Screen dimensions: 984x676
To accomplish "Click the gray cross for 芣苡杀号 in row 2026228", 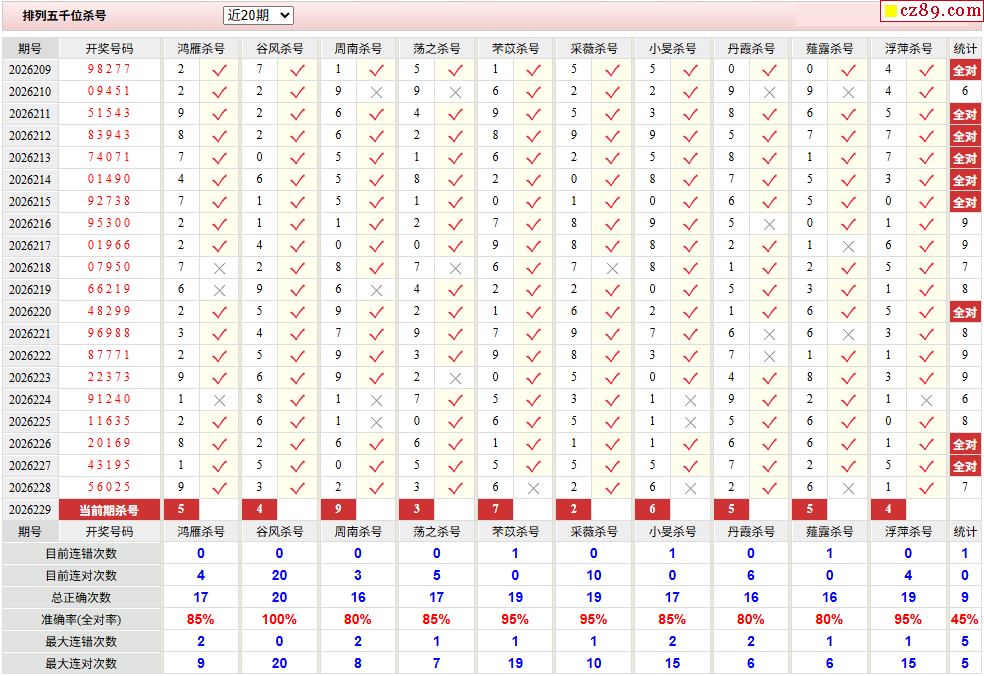I will pos(533,488).
